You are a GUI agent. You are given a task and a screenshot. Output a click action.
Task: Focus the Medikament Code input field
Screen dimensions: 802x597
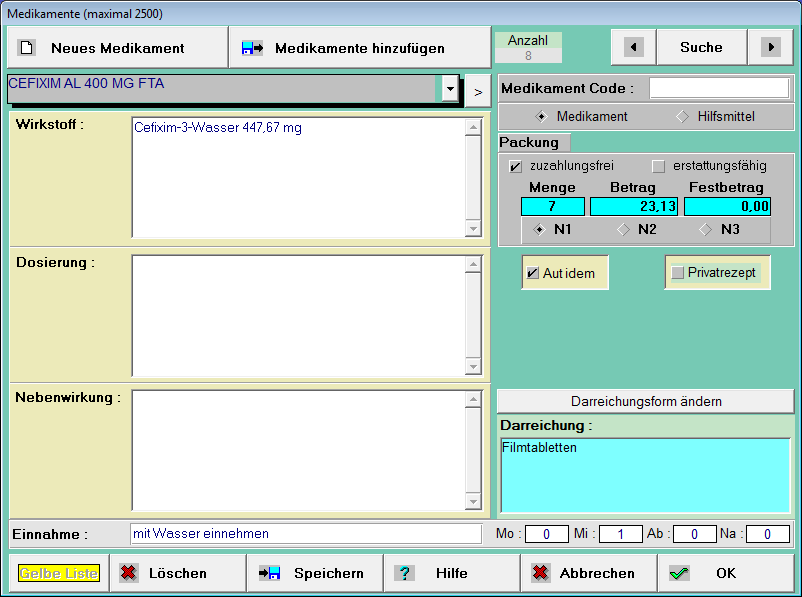[x=718, y=88]
